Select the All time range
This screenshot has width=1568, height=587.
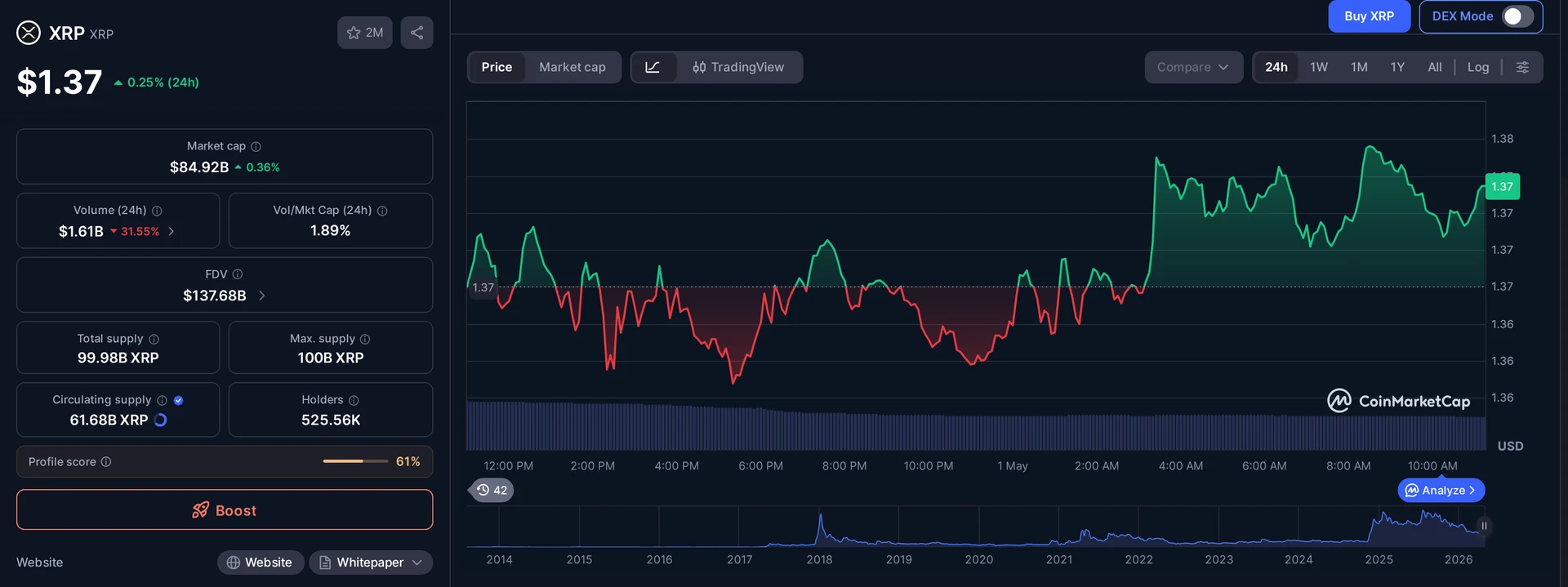(x=1434, y=67)
